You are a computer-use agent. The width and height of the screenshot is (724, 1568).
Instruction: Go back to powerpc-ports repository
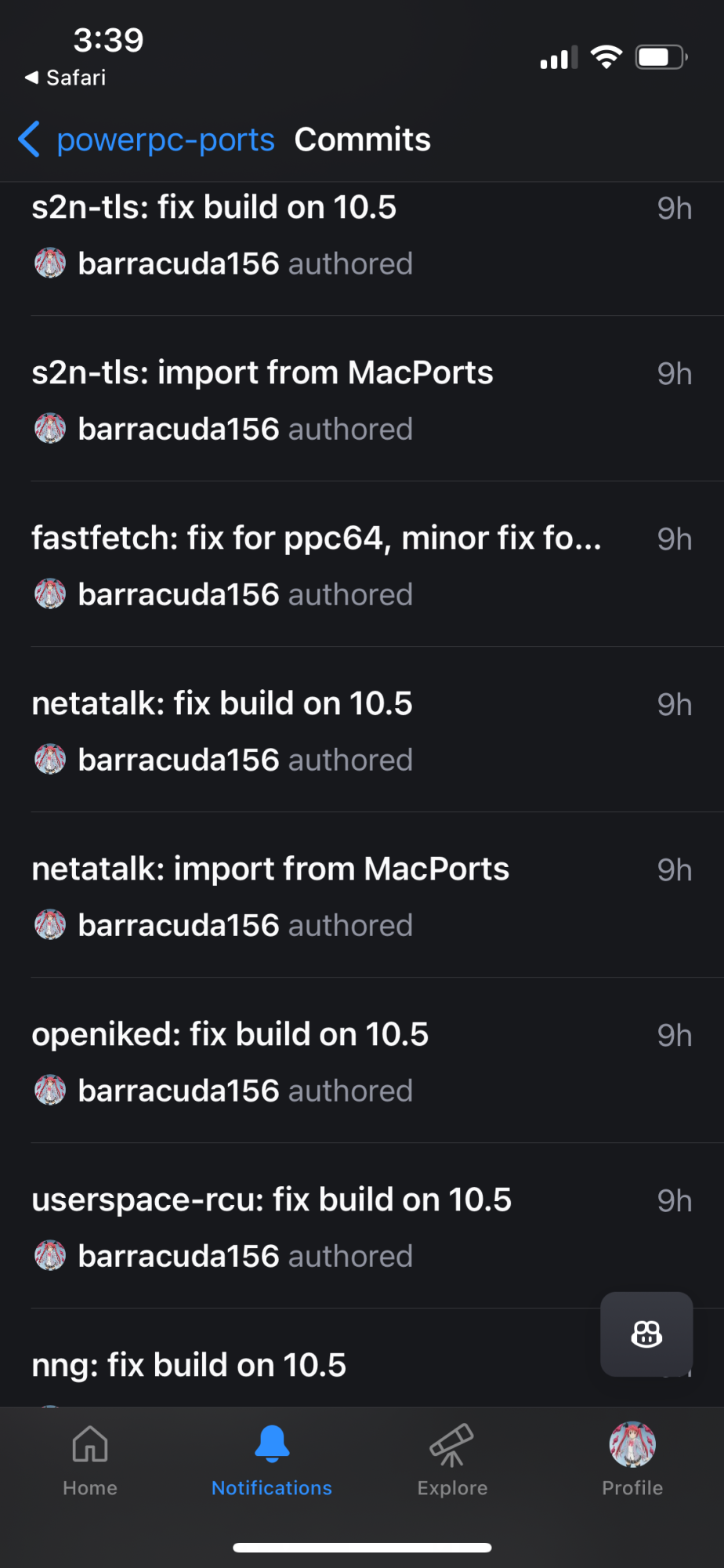[x=165, y=140]
